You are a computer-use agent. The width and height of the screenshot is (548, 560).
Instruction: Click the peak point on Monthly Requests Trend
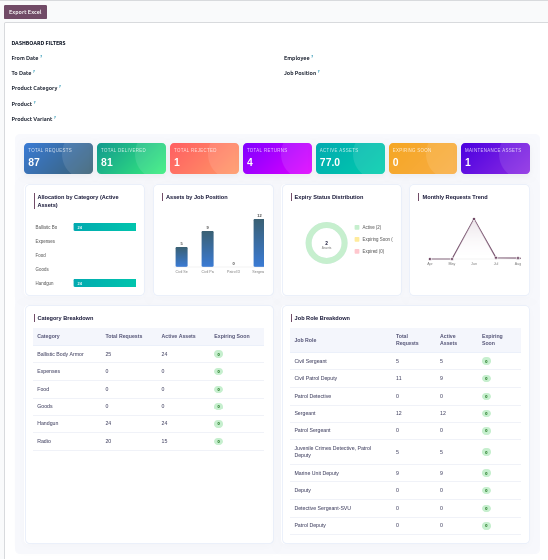[x=474, y=219]
